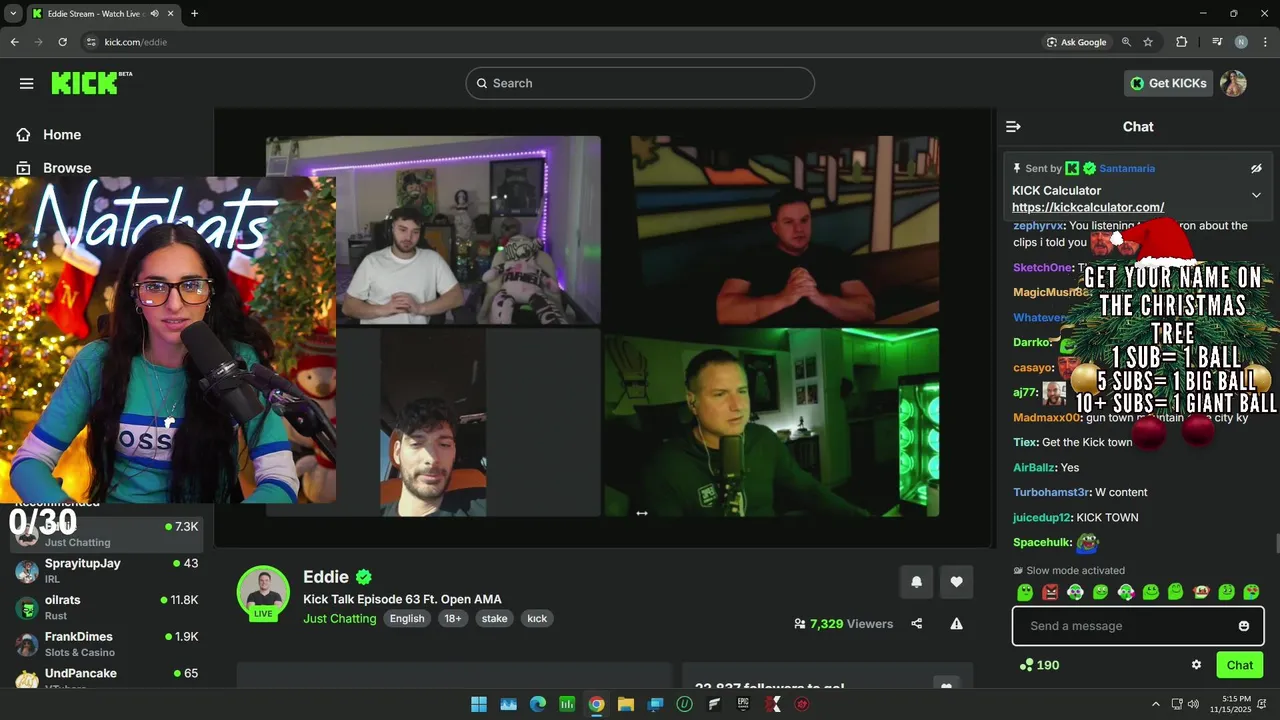1280x720 pixels.
Task: Click username juicedup12 in chat
Action: 1042,517
